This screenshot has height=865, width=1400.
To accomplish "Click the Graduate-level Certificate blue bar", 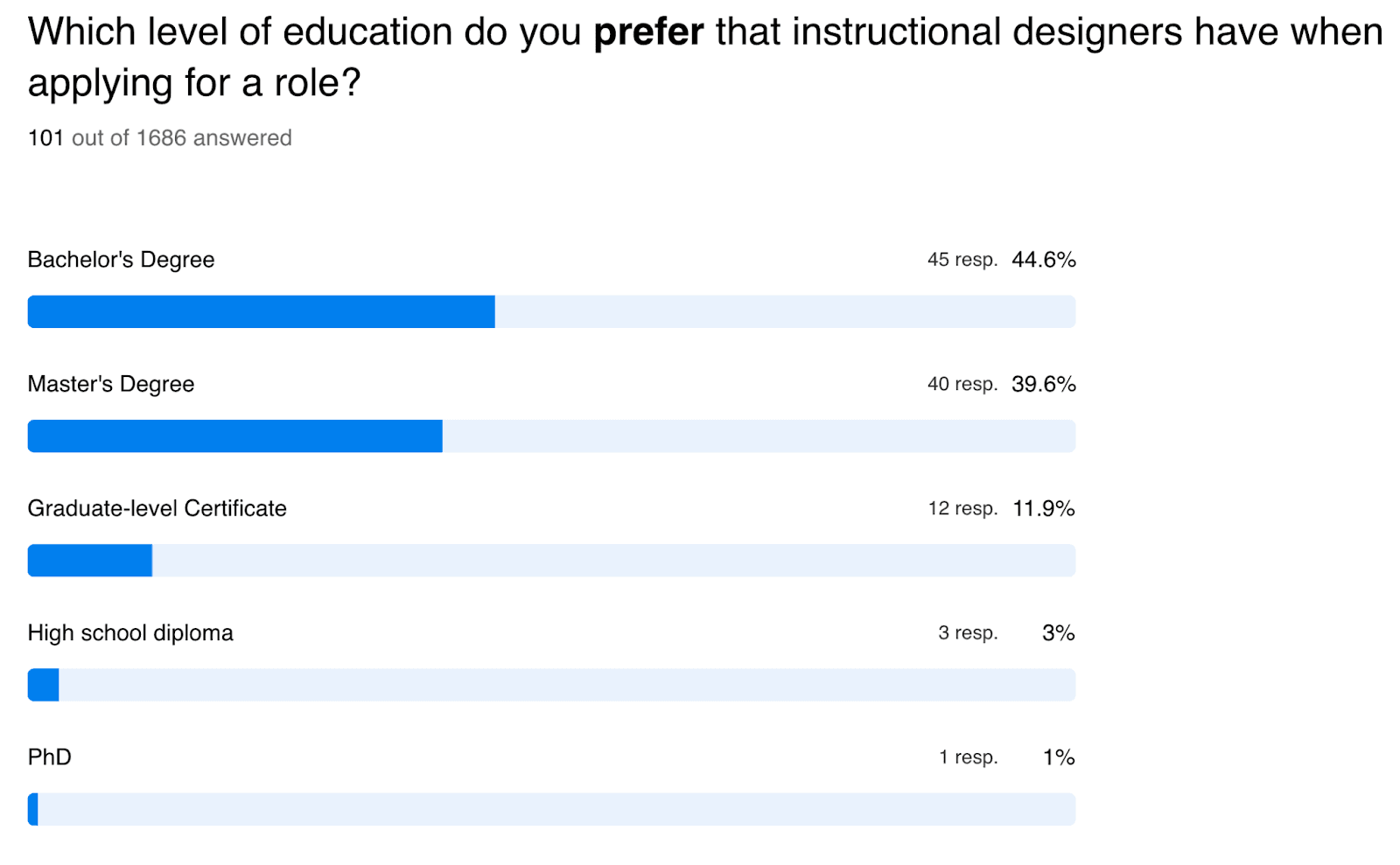I will click(90, 561).
